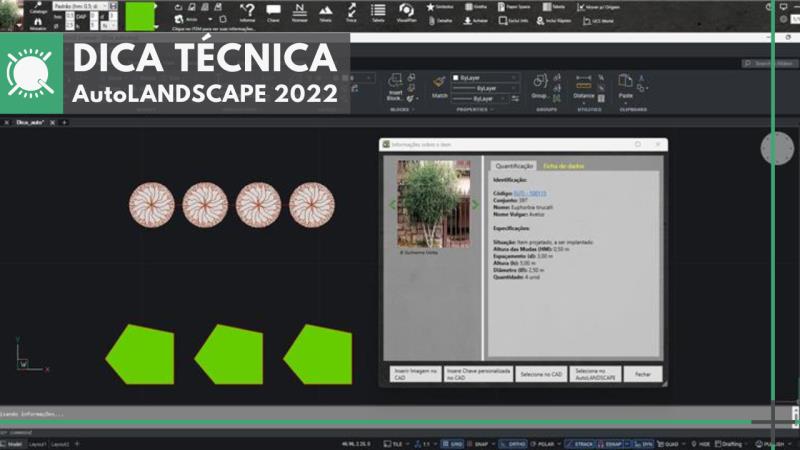
Task: Toggle ORTHO mode in status bar
Action: [515, 443]
